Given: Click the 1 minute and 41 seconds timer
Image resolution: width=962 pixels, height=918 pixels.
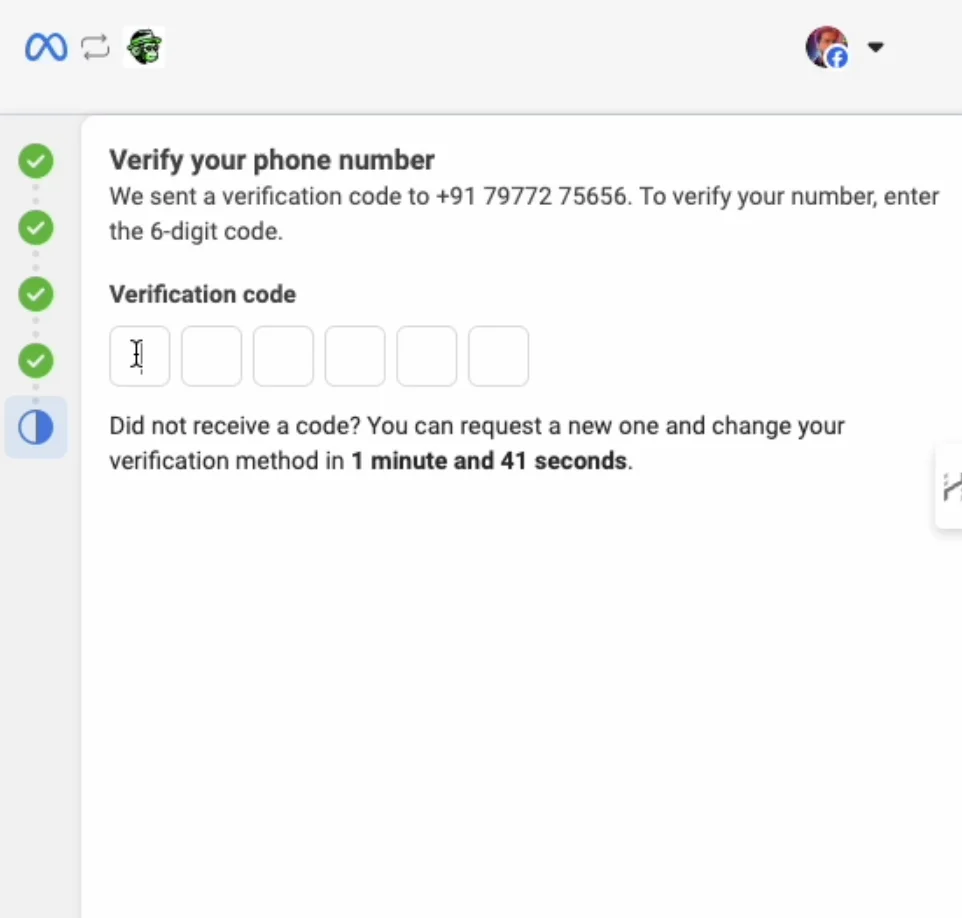Looking at the screenshot, I should (490, 461).
